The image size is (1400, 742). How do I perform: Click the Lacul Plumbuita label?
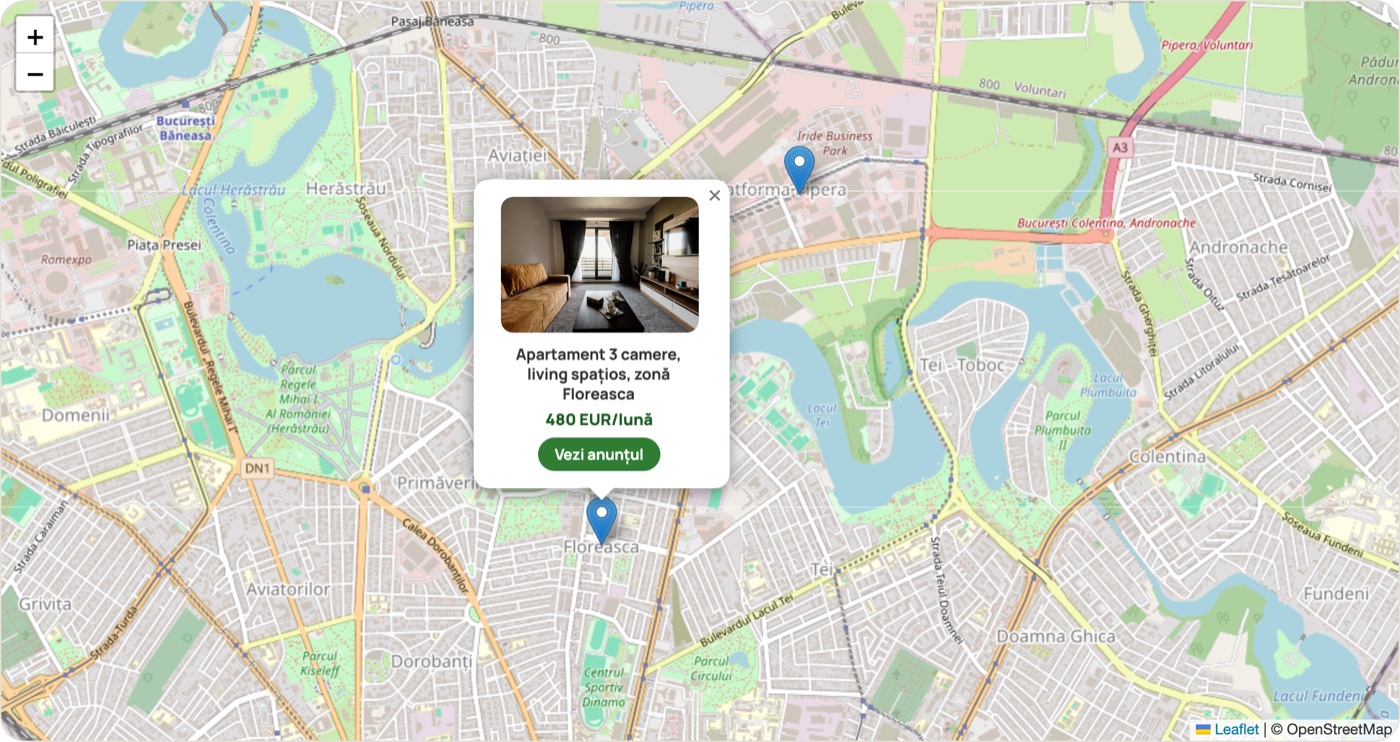pyautogui.click(x=1108, y=385)
